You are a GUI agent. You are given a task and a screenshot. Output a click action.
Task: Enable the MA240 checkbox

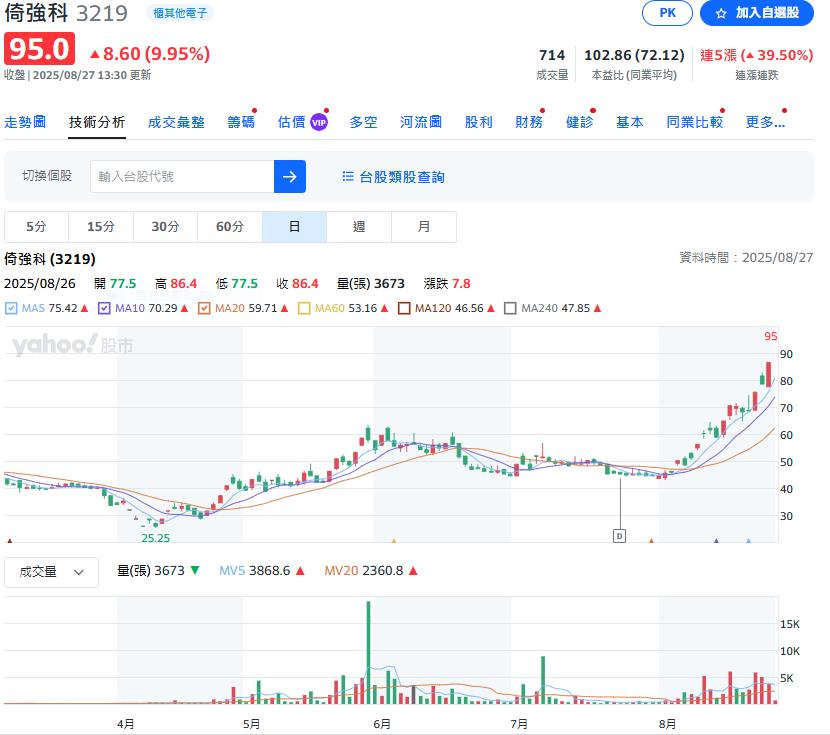(510, 308)
